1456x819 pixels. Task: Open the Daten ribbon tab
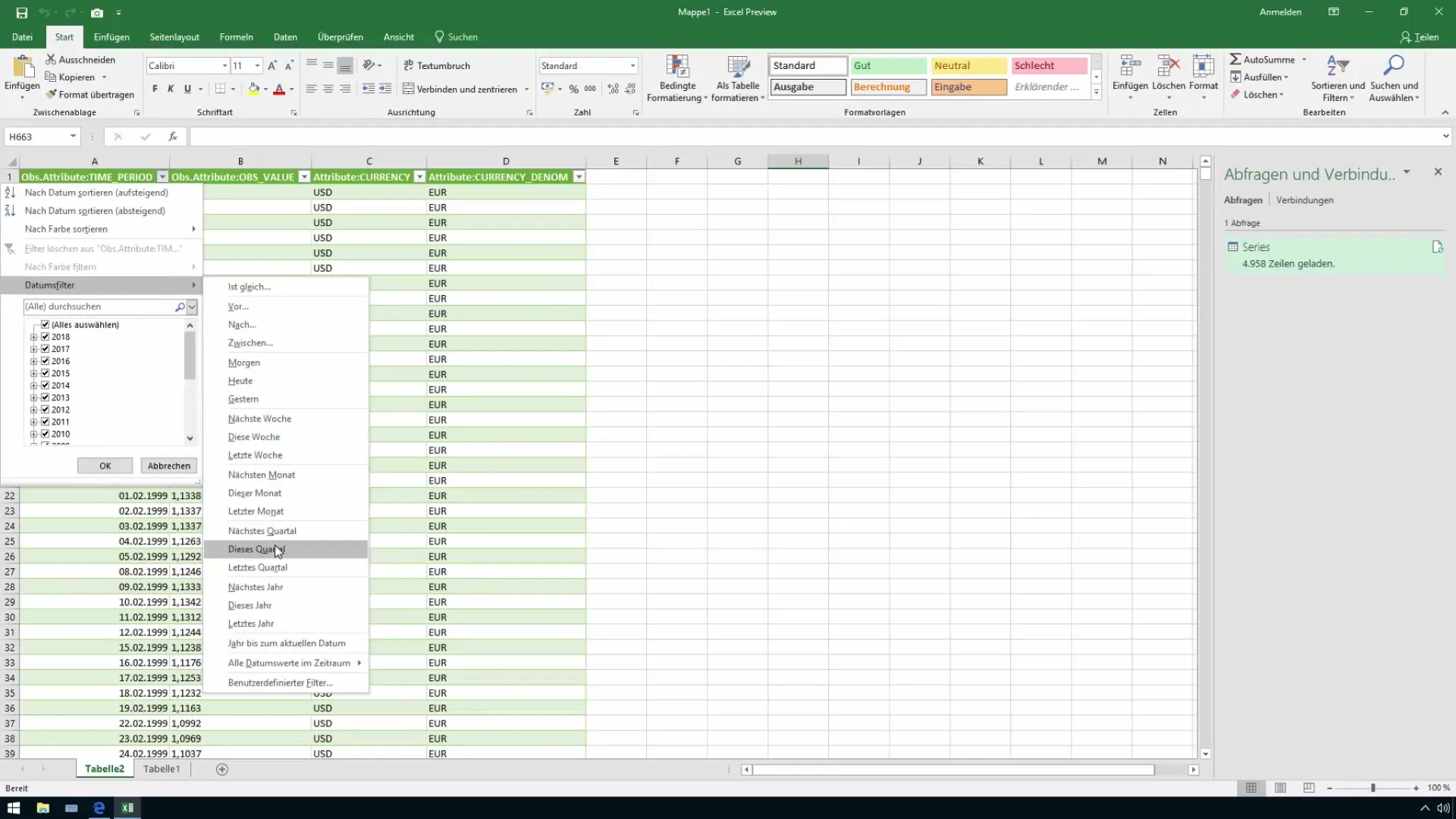click(285, 36)
